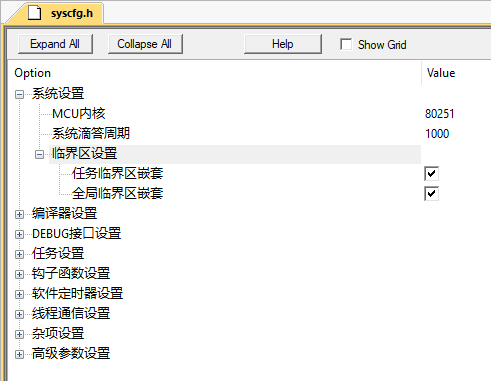Select the 系统滴答周期 option row
Screen dimensions: 491x381
tap(91, 134)
